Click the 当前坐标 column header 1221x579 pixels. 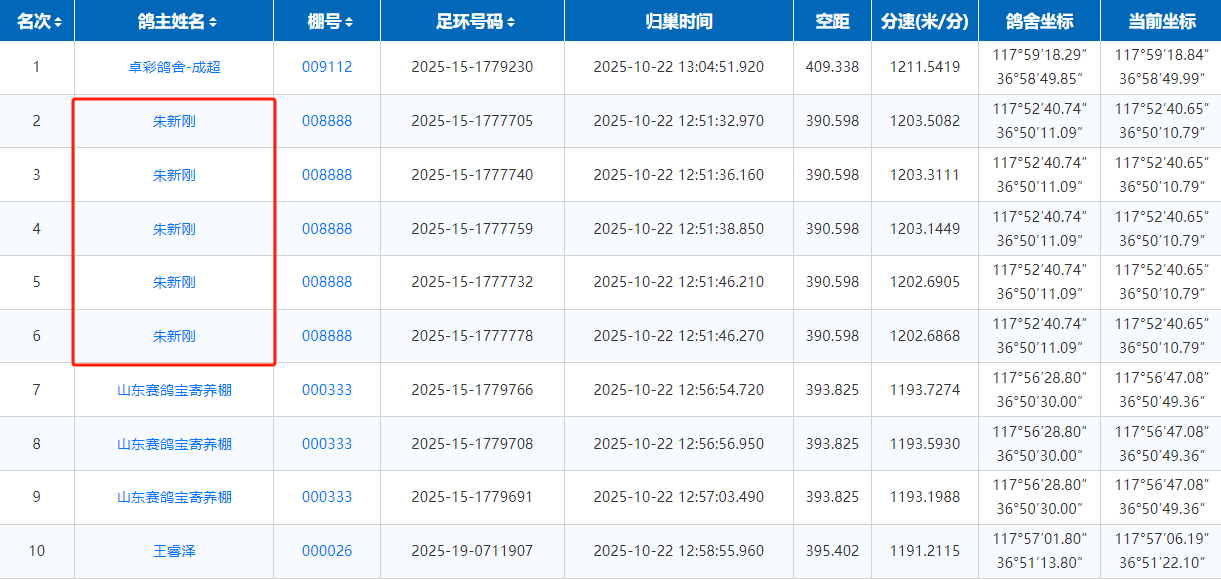(x=1160, y=21)
